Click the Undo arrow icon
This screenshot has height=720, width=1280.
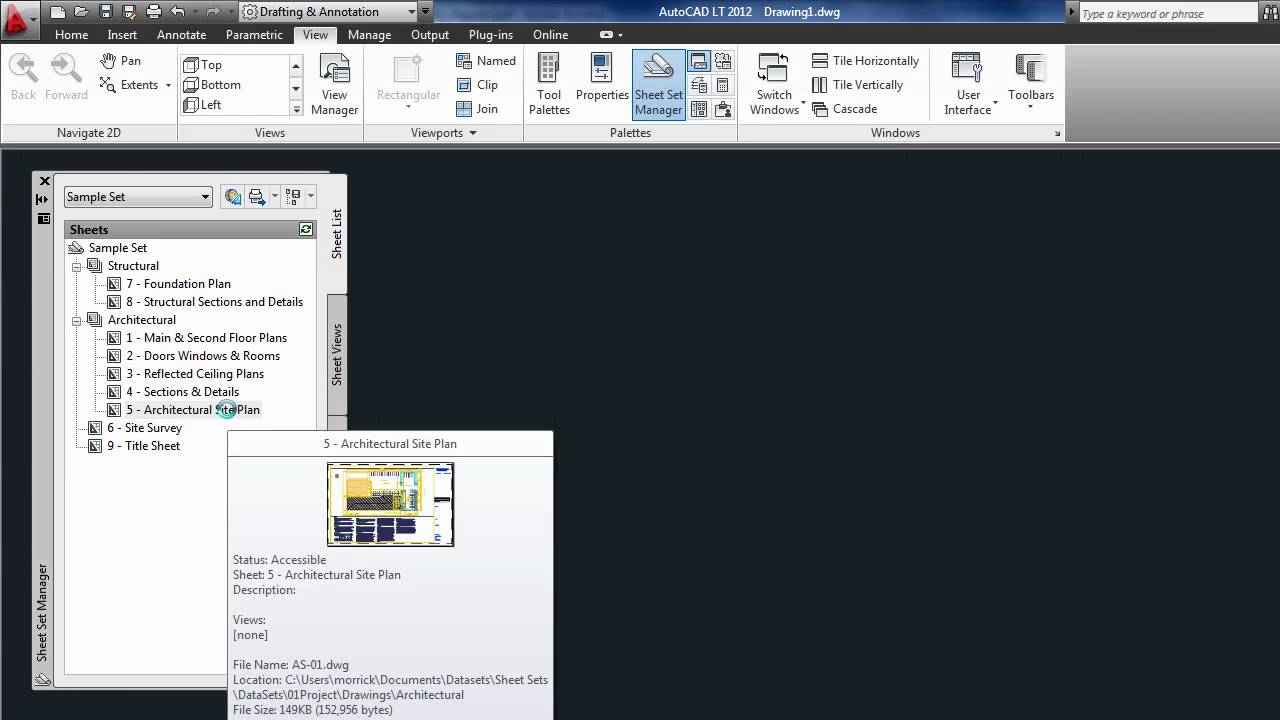(x=178, y=12)
